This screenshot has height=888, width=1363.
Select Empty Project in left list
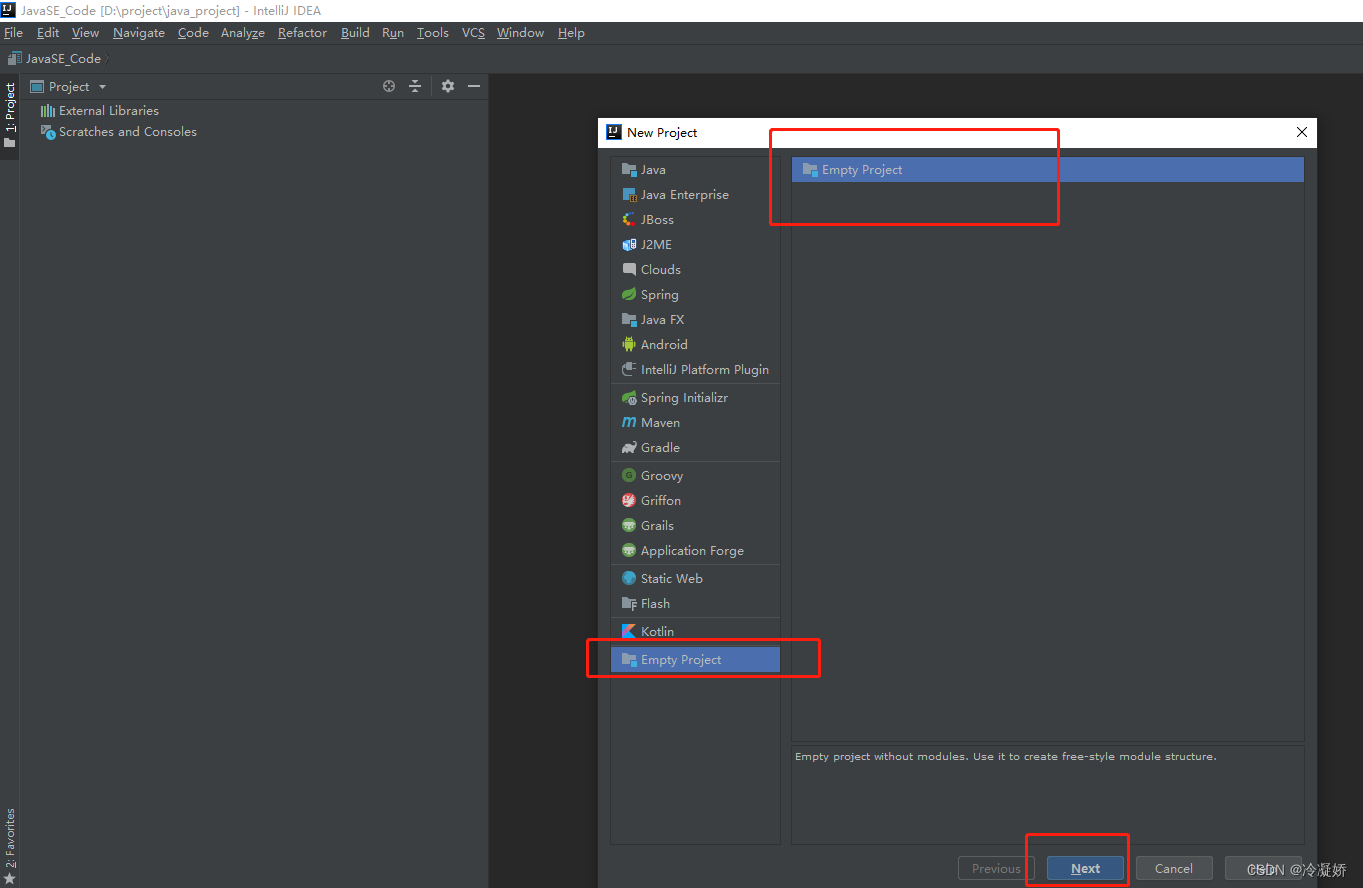click(x=695, y=660)
